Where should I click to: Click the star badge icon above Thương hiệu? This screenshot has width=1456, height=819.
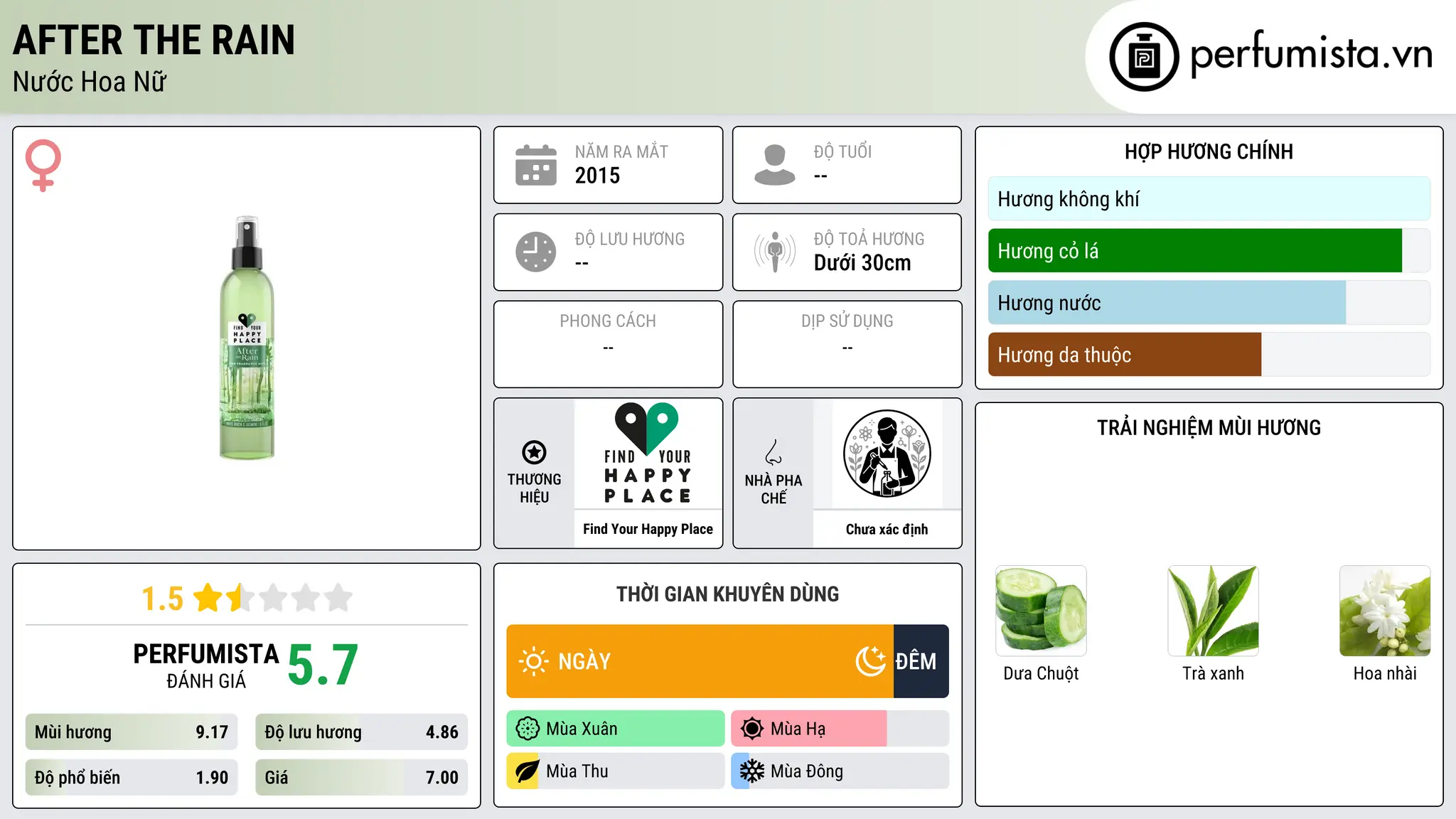pyautogui.click(x=534, y=452)
